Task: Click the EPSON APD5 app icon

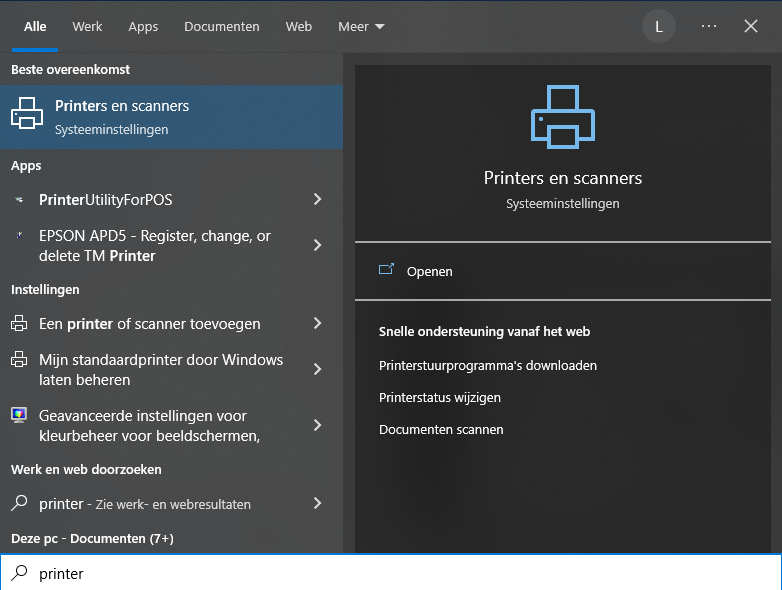Action: tap(19, 237)
